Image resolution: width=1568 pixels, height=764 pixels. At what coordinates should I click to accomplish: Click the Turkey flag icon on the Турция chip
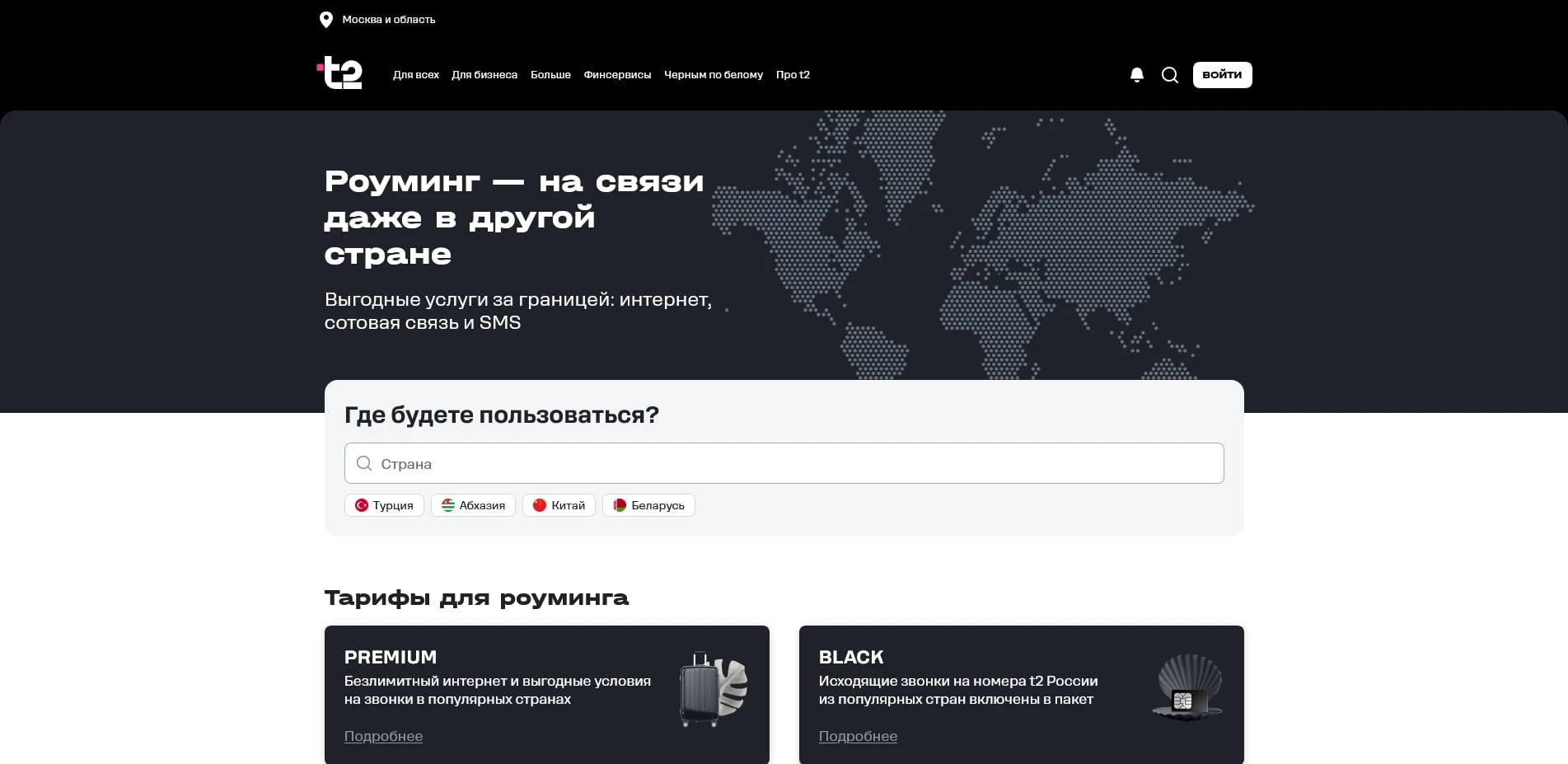(x=363, y=505)
